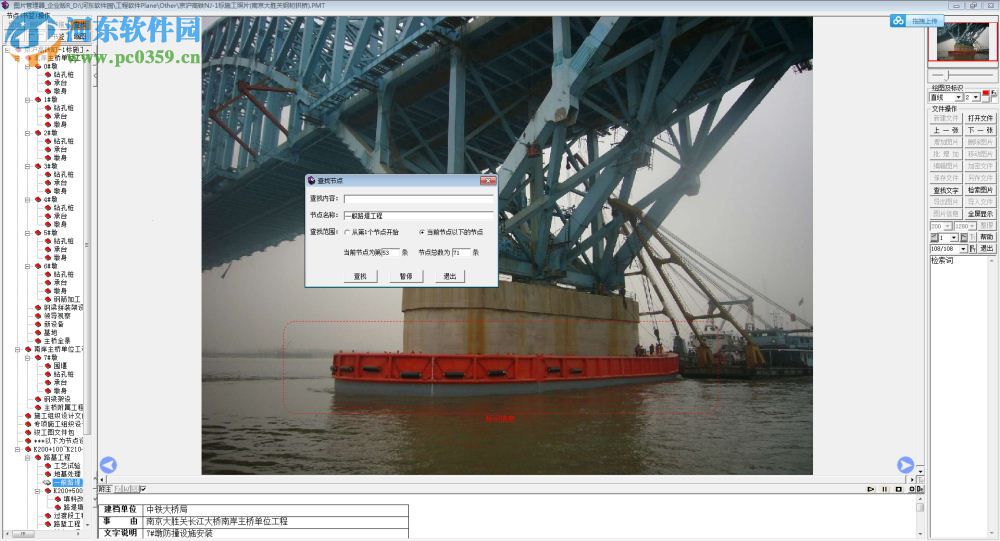Click the cloud upload icon button

(898, 21)
